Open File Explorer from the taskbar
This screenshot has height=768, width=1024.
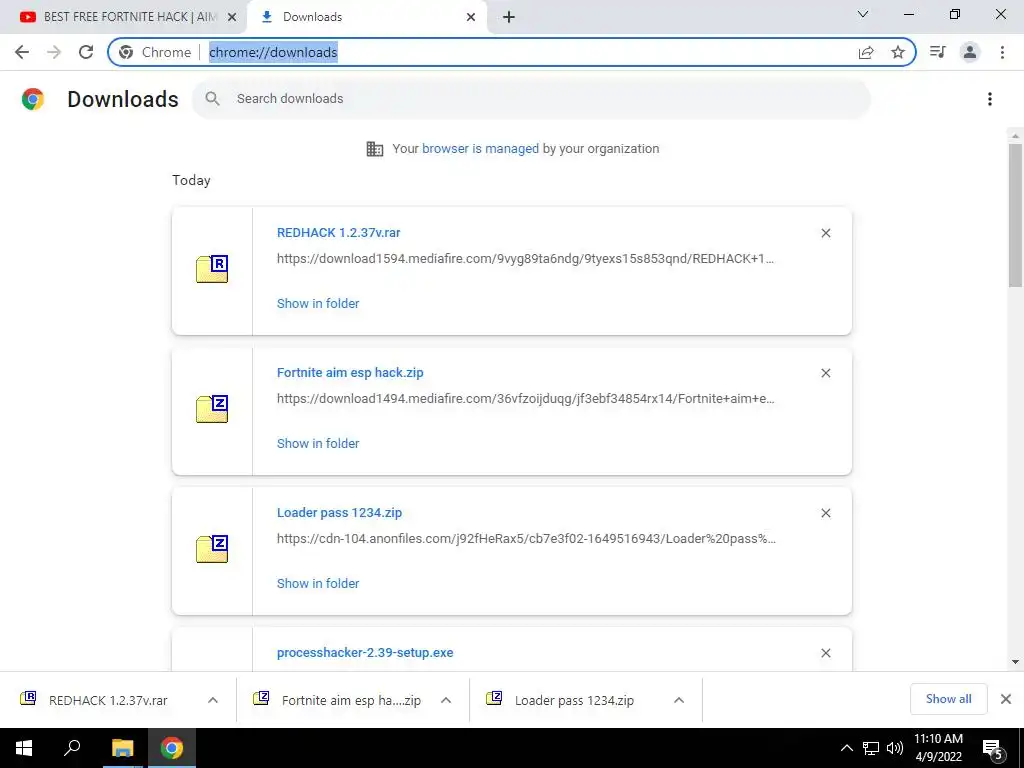click(122, 748)
